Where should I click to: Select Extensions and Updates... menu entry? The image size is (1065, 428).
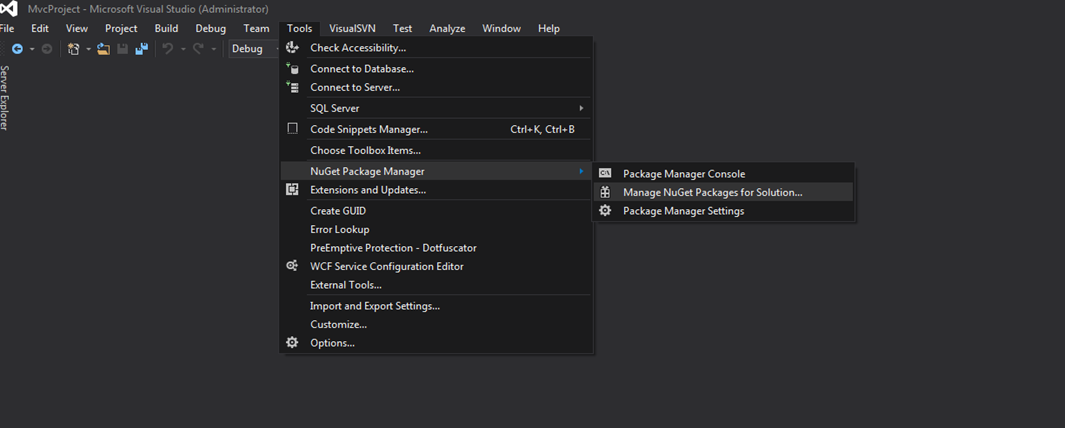(x=437, y=190)
